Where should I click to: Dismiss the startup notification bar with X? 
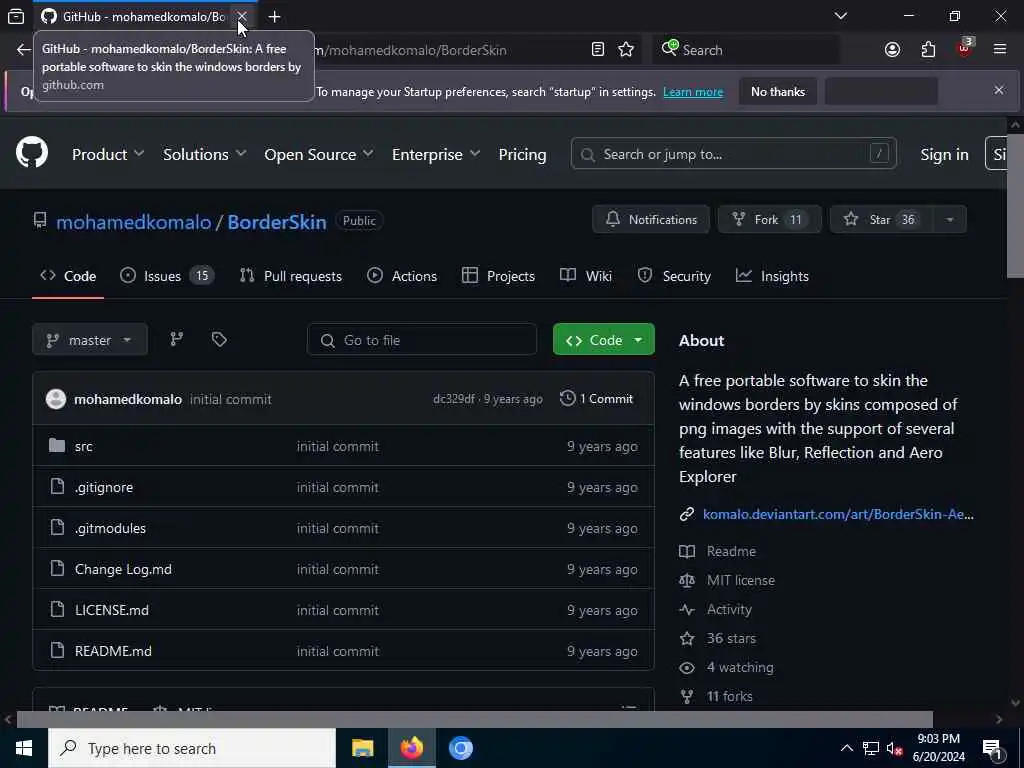point(999,90)
